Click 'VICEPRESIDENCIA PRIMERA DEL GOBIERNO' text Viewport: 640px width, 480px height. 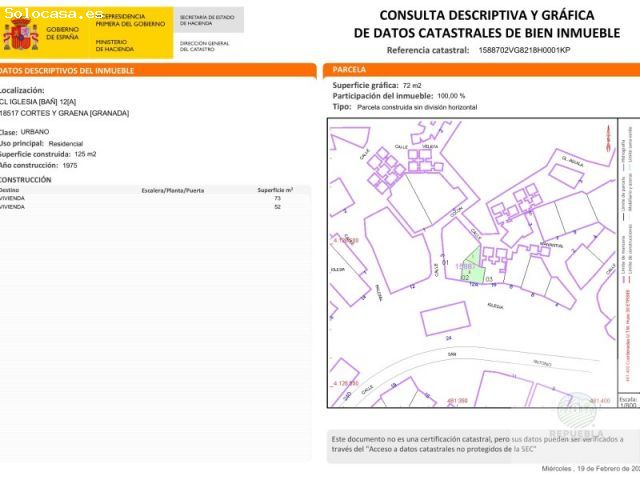(x=130, y=20)
